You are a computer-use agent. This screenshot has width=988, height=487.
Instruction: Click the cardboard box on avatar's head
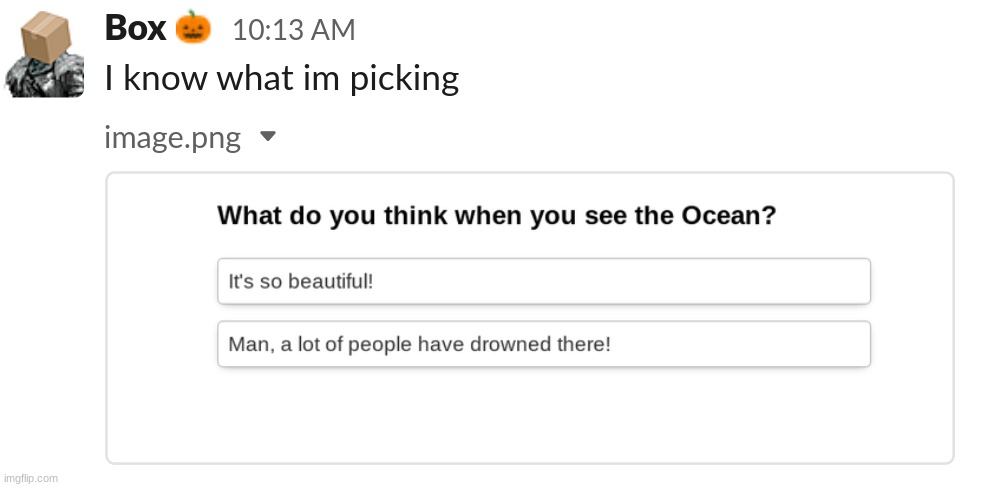click(48, 33)
